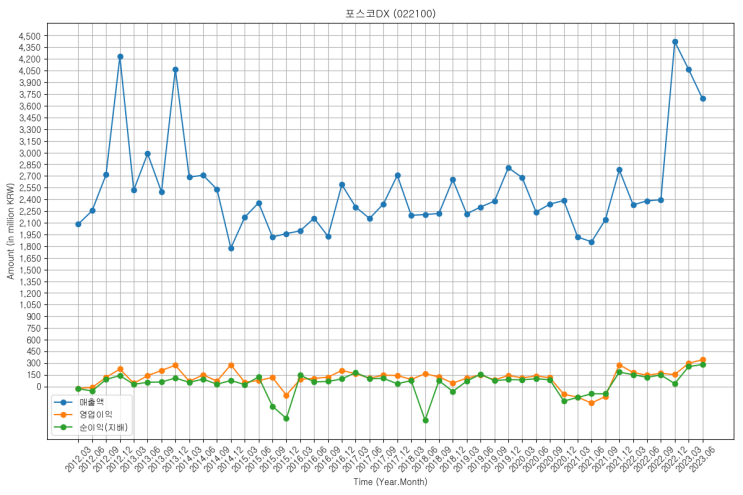Click the 300 y-axis tick label

click(34, 363)
